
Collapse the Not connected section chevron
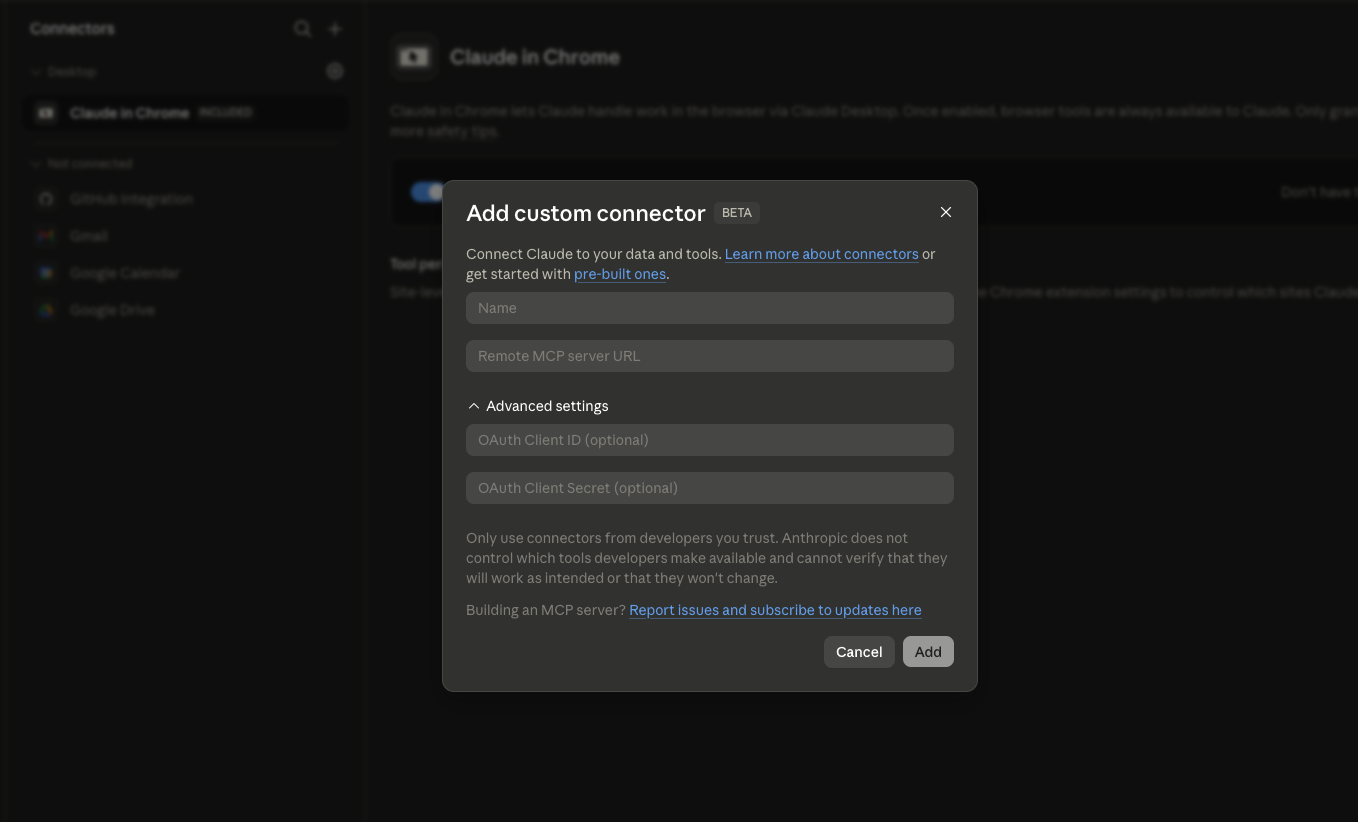pos(36,163)
